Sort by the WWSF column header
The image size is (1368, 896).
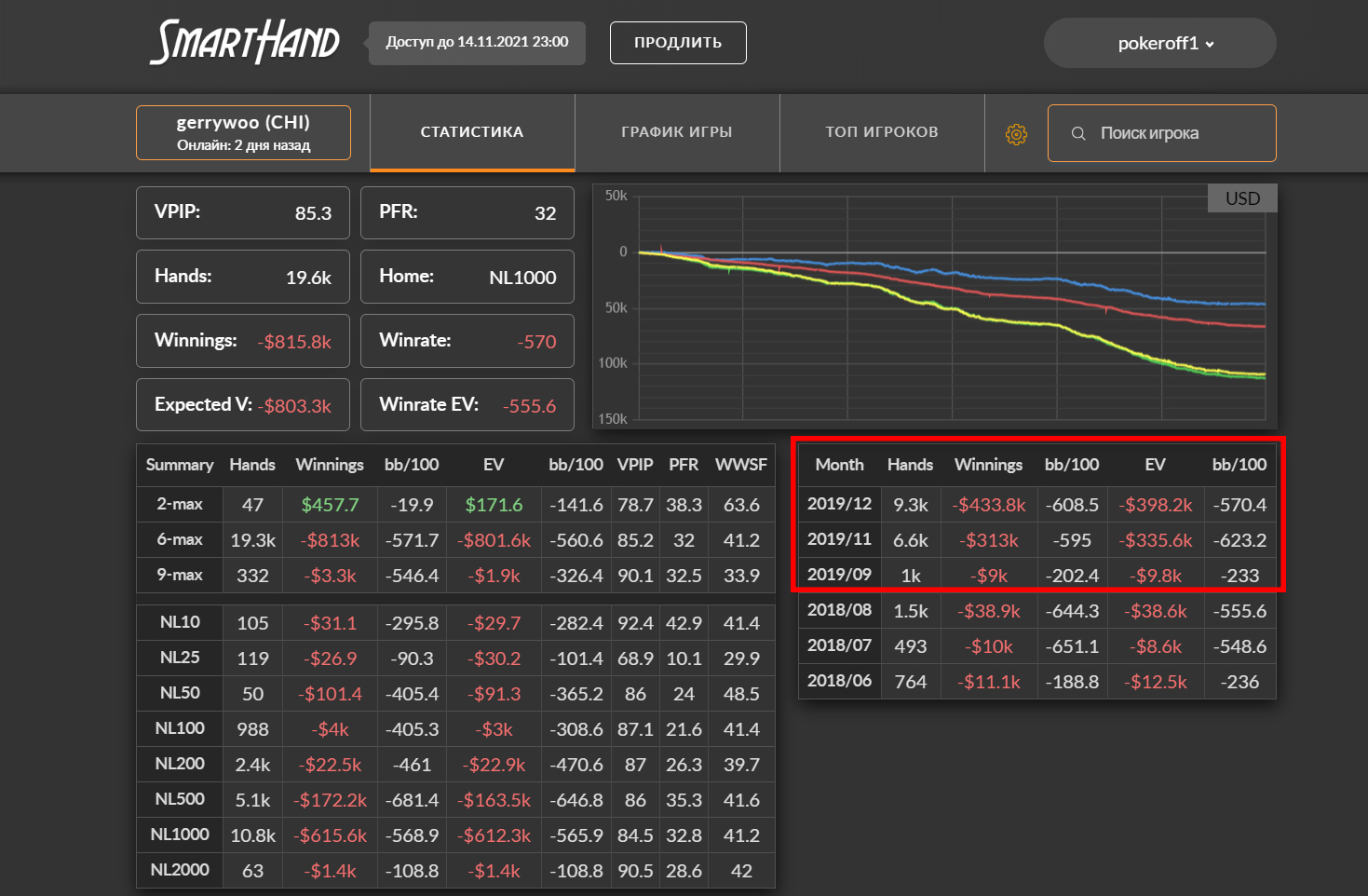click(x=741, y=465)
